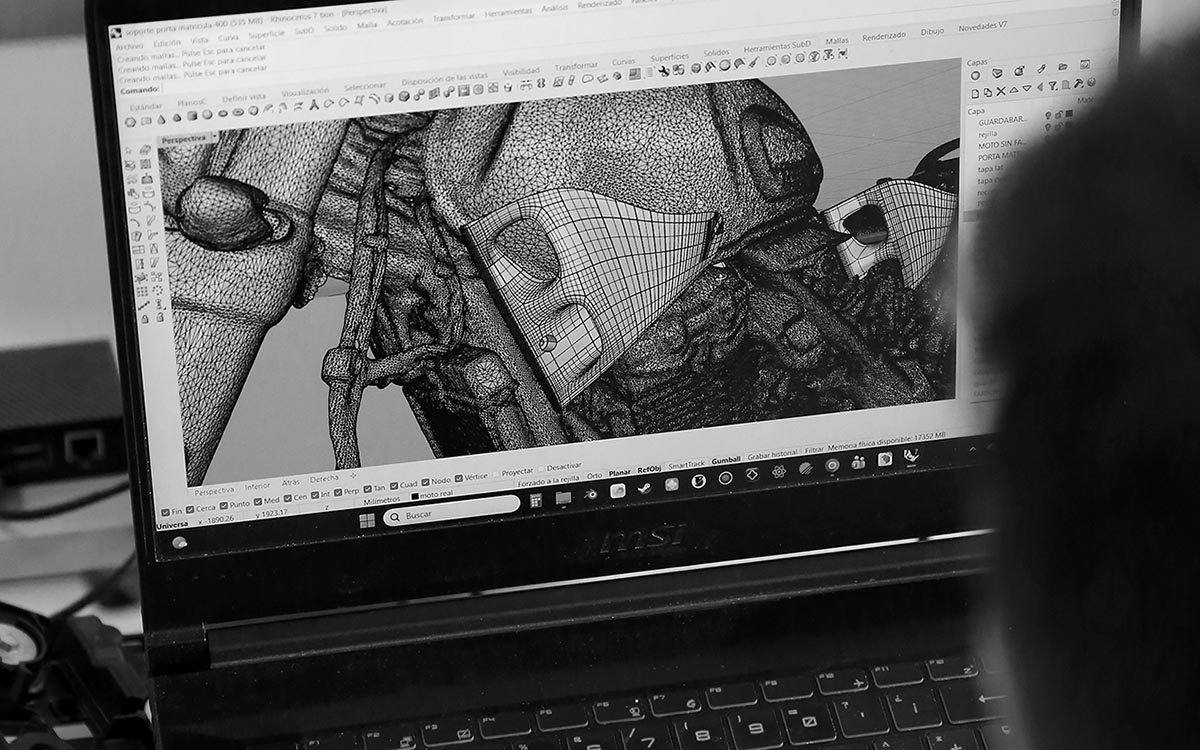
Task: Click the new layer icon in Capas
Action: (975, 92)
